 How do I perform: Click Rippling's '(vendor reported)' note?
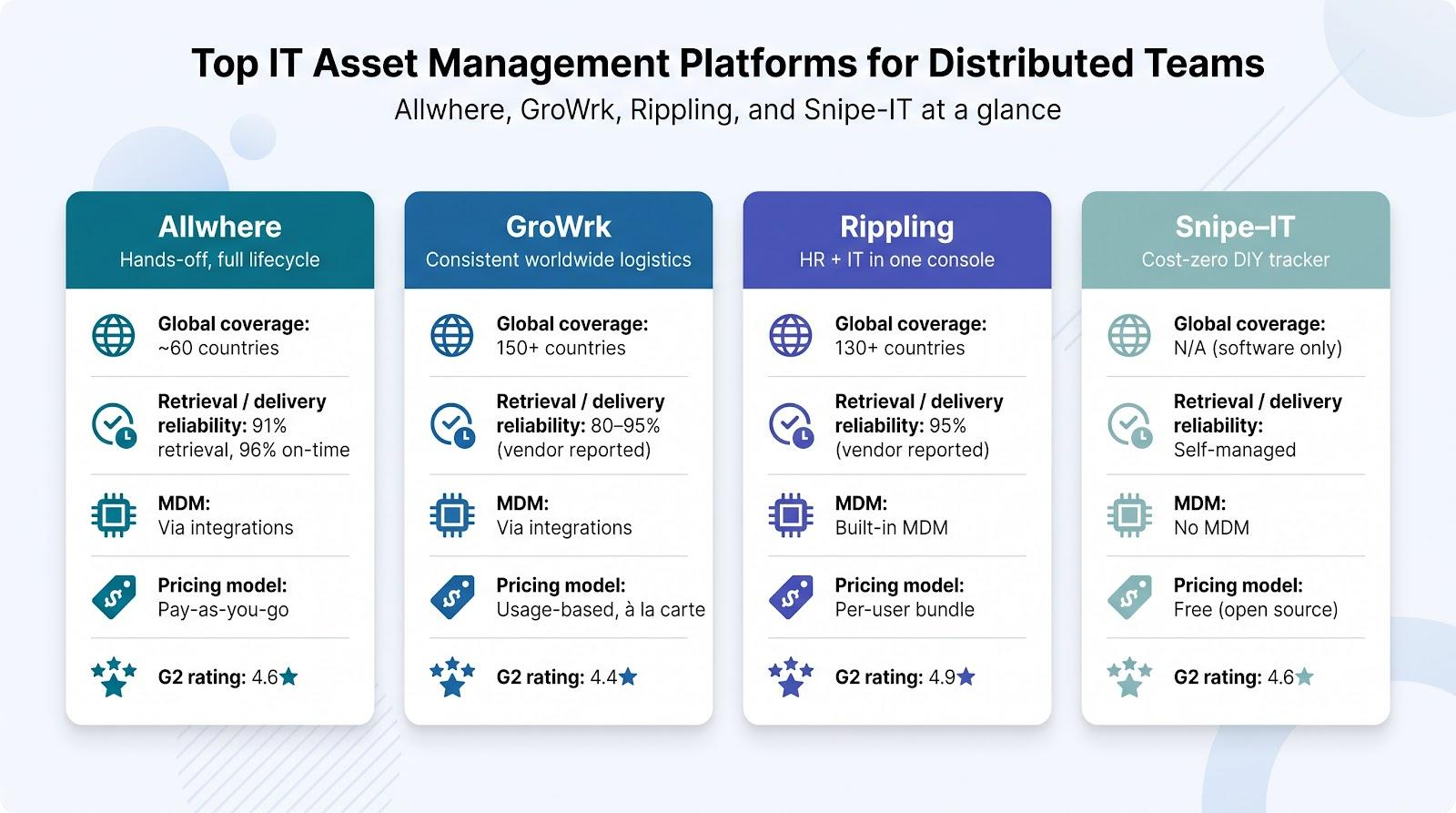point(912,451)
